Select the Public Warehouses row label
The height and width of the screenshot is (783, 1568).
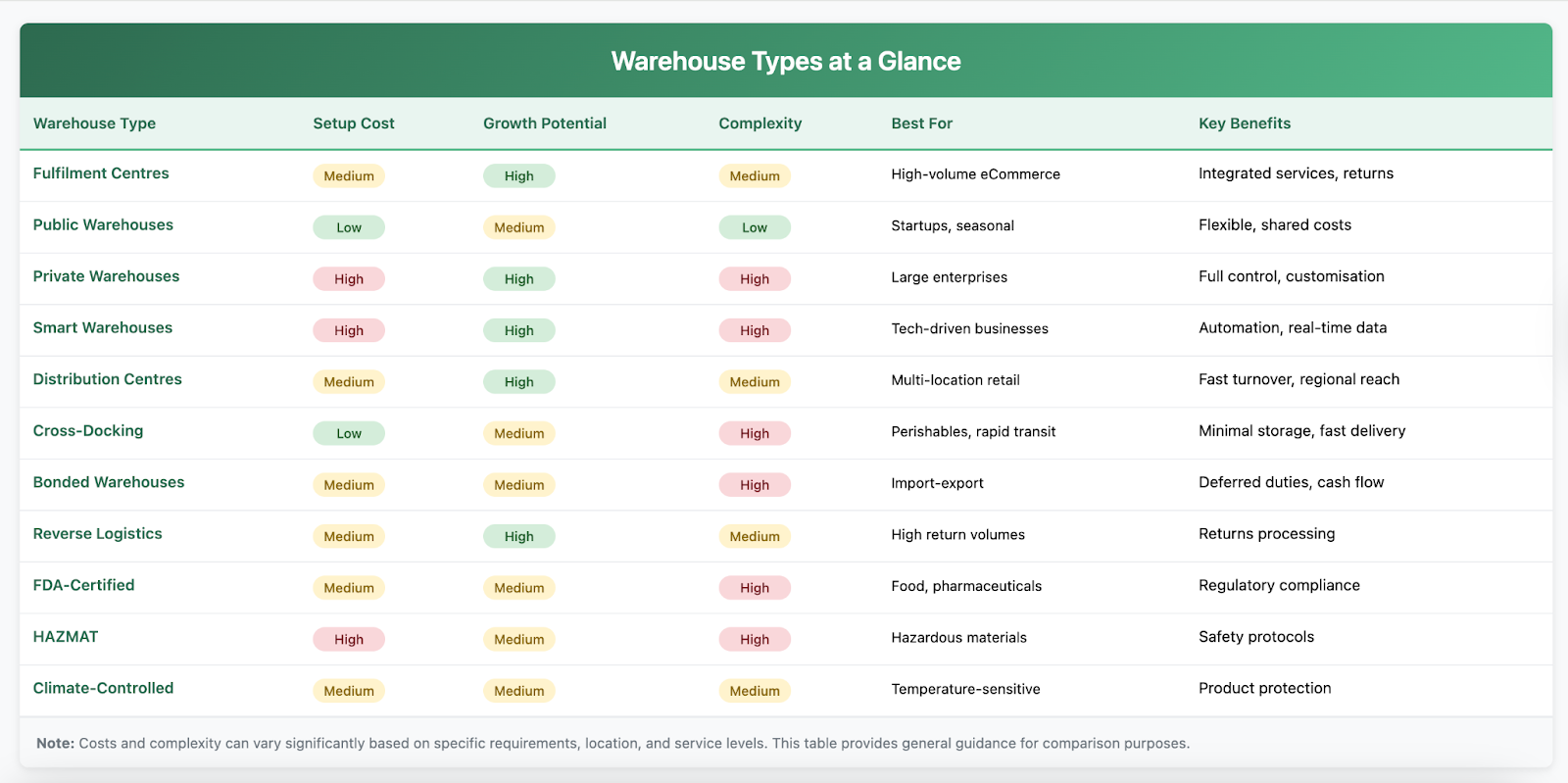(x=103, y=224)
